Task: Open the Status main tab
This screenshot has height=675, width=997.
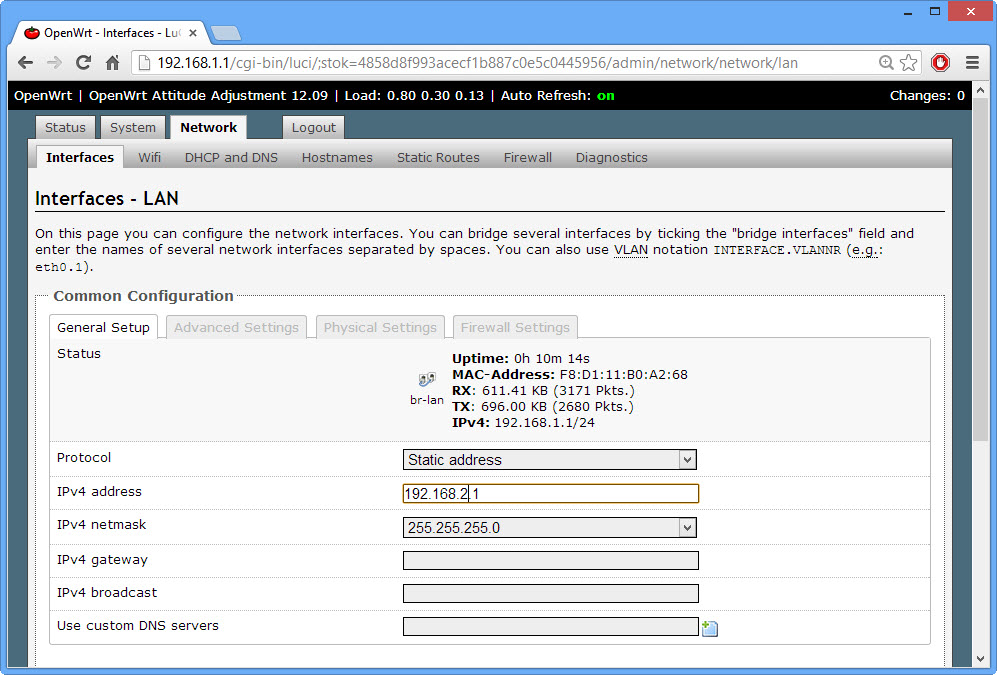Action: 65,128
